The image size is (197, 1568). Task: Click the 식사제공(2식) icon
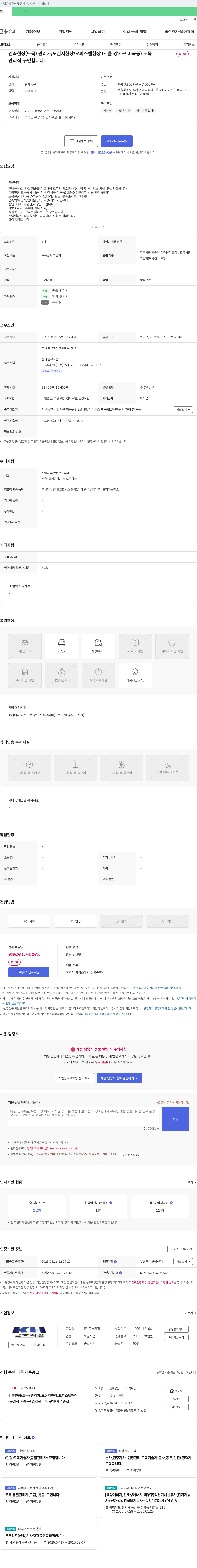point(135,676)
